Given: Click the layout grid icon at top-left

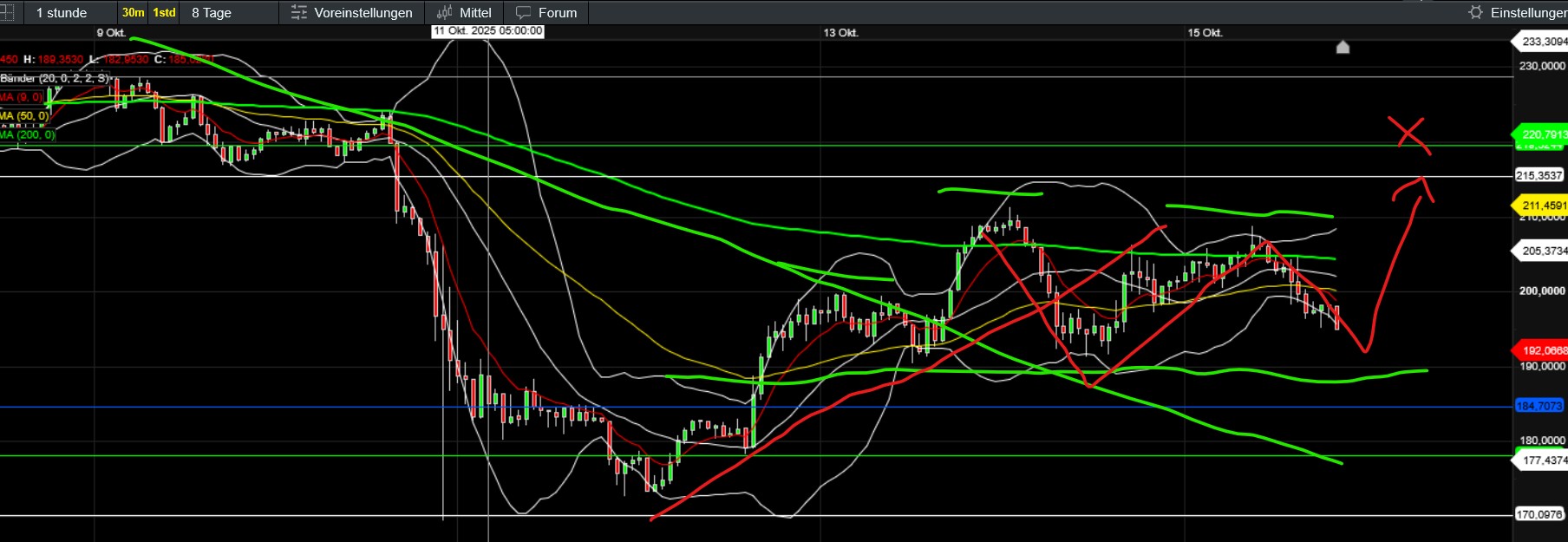Looking at the screenshot, I should [7, 12].
